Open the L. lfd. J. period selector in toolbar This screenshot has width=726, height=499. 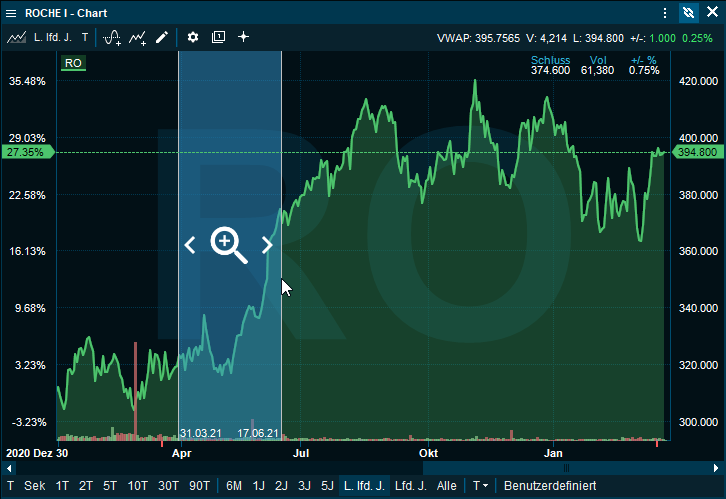point(52,37)
